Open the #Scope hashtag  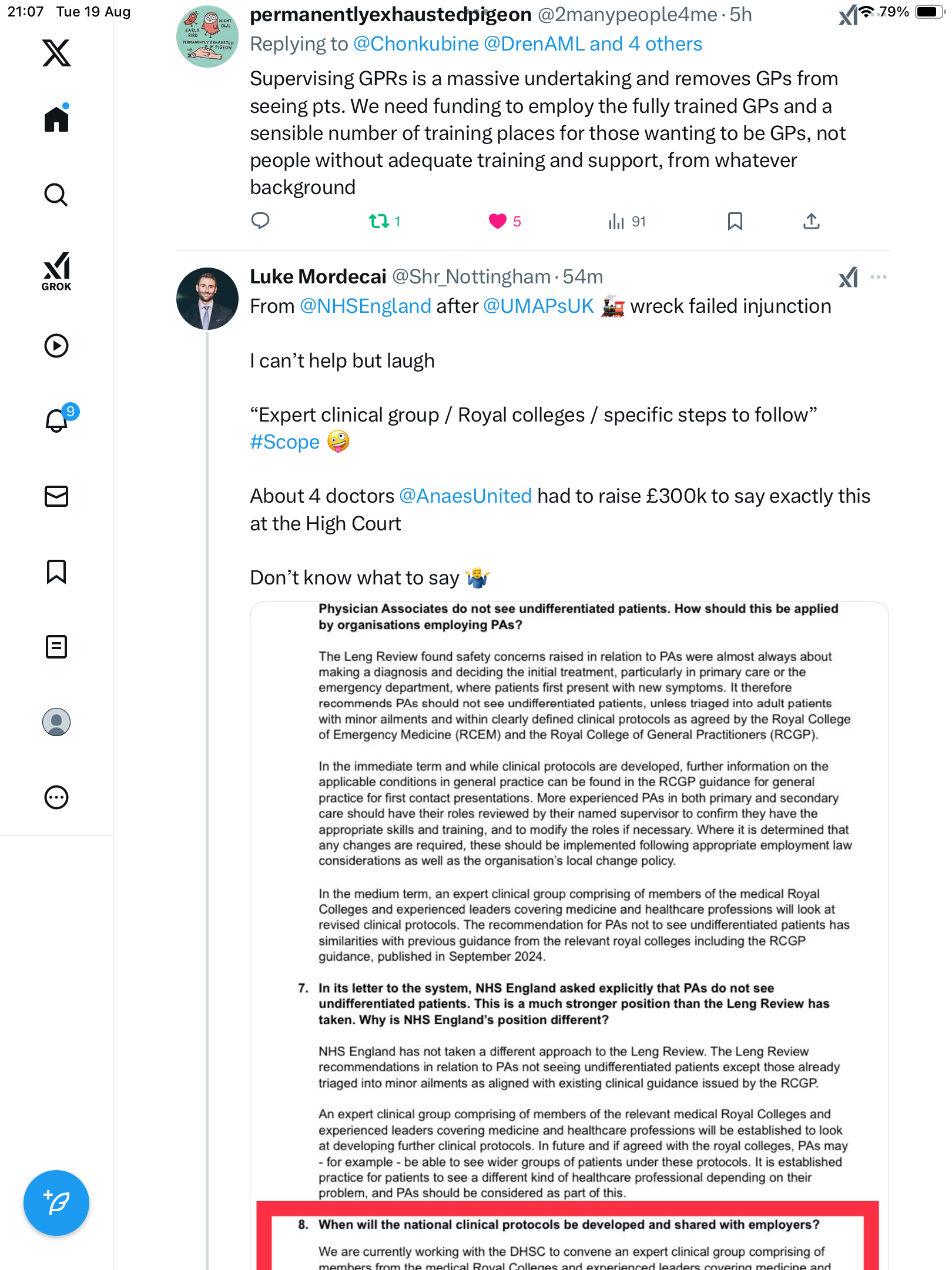coord(285,442)
